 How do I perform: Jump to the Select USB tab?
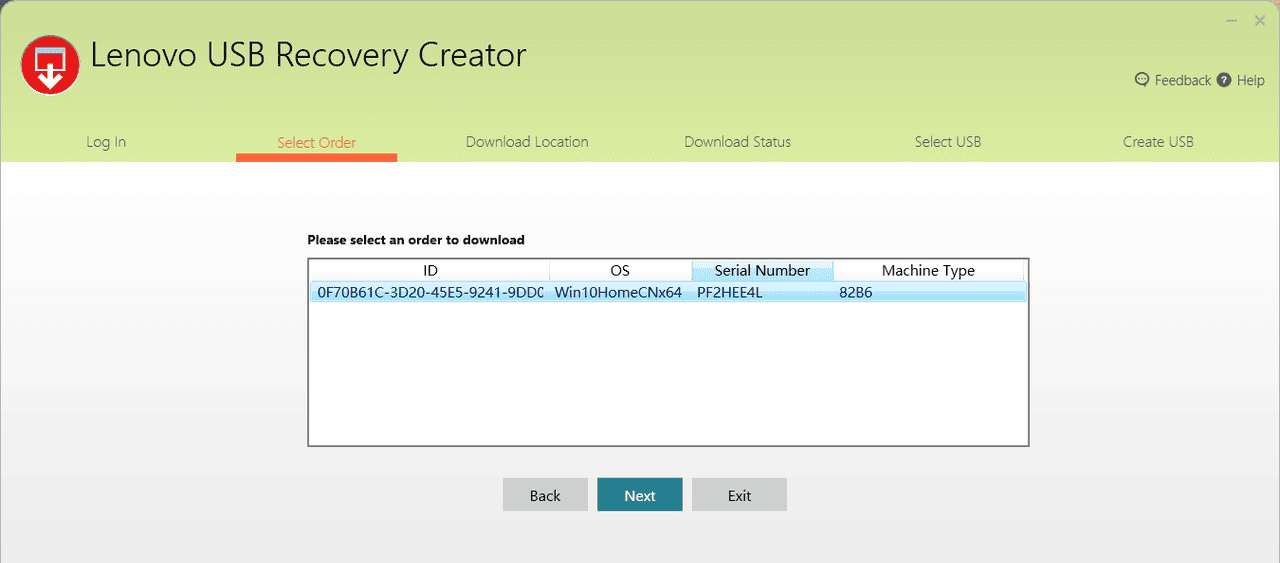coord(947,142)
